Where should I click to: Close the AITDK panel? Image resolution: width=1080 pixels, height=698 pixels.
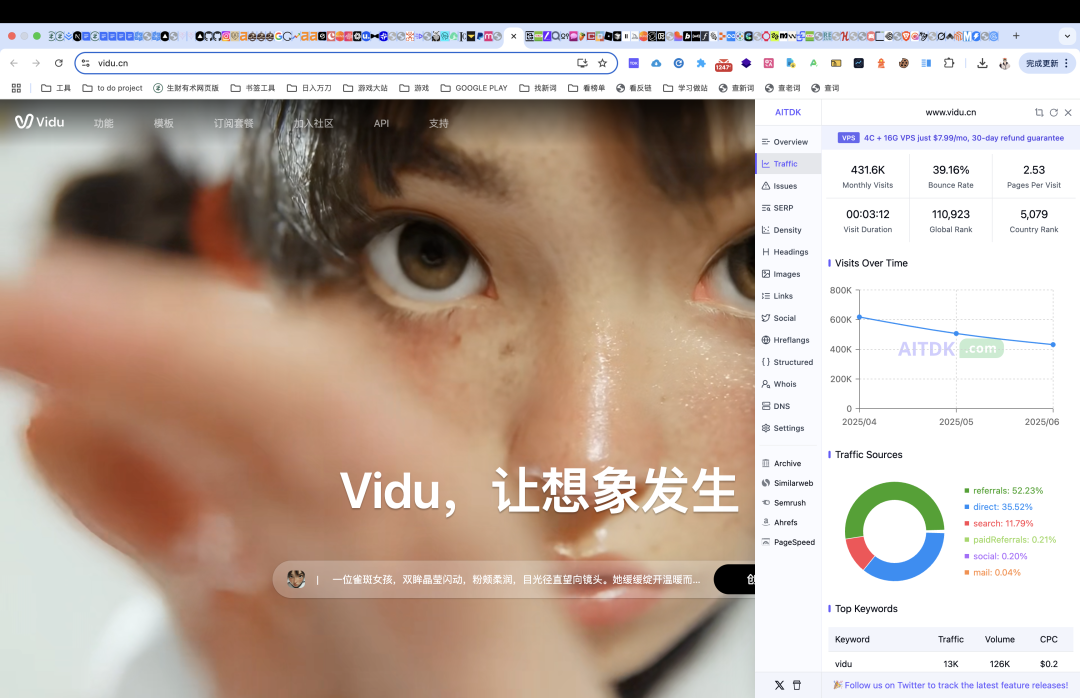1068,112
